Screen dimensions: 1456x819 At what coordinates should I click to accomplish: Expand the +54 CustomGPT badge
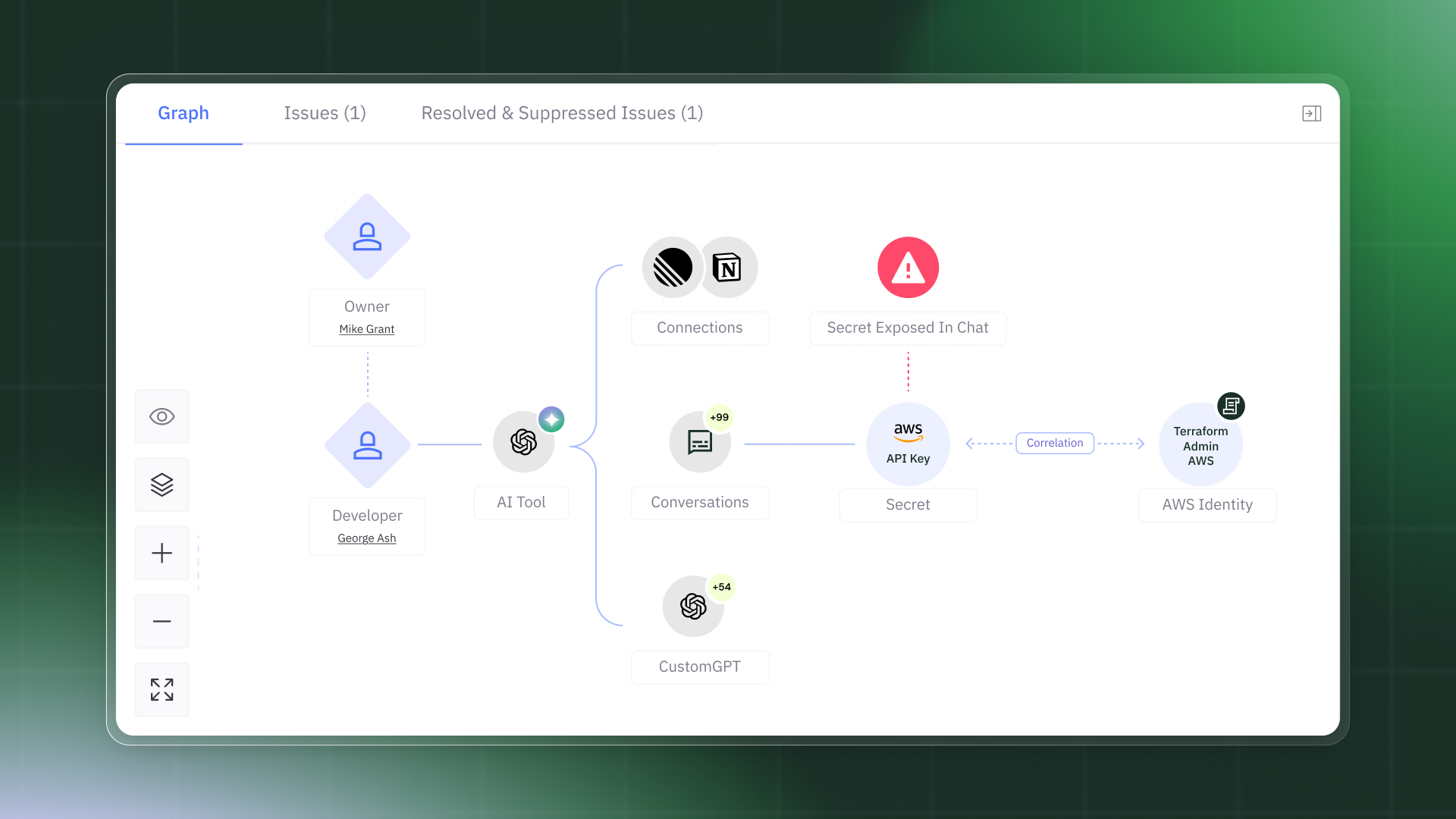721,587
